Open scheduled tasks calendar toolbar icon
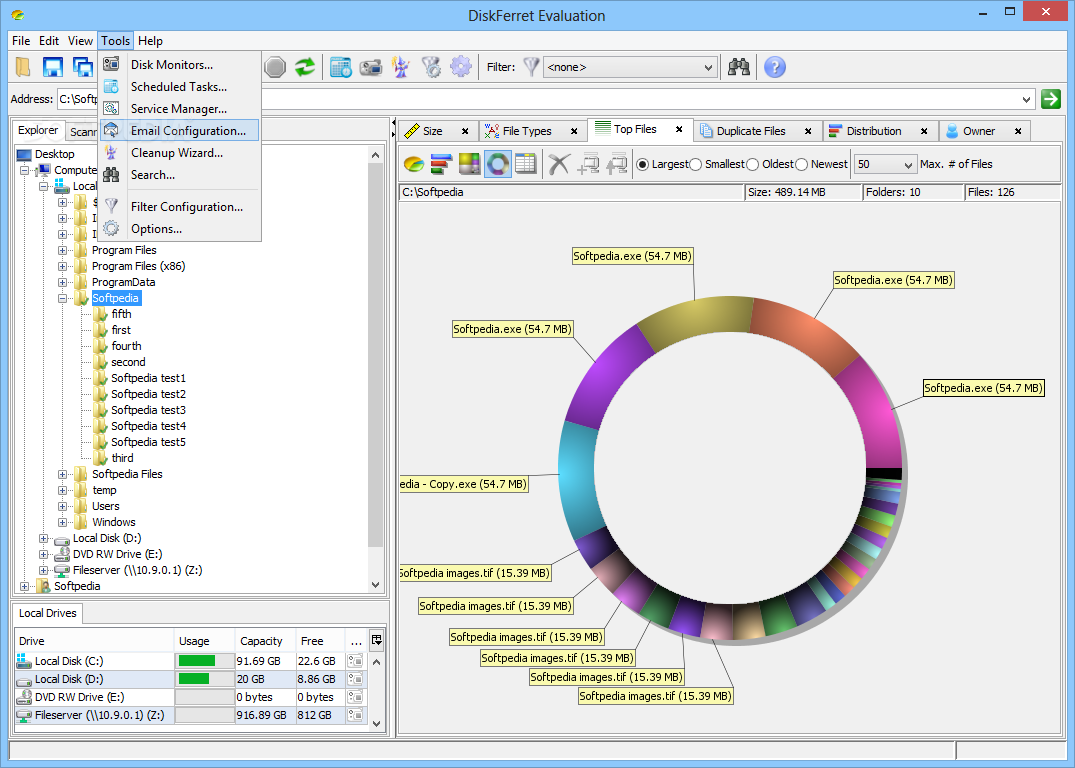 coord(341,67)
